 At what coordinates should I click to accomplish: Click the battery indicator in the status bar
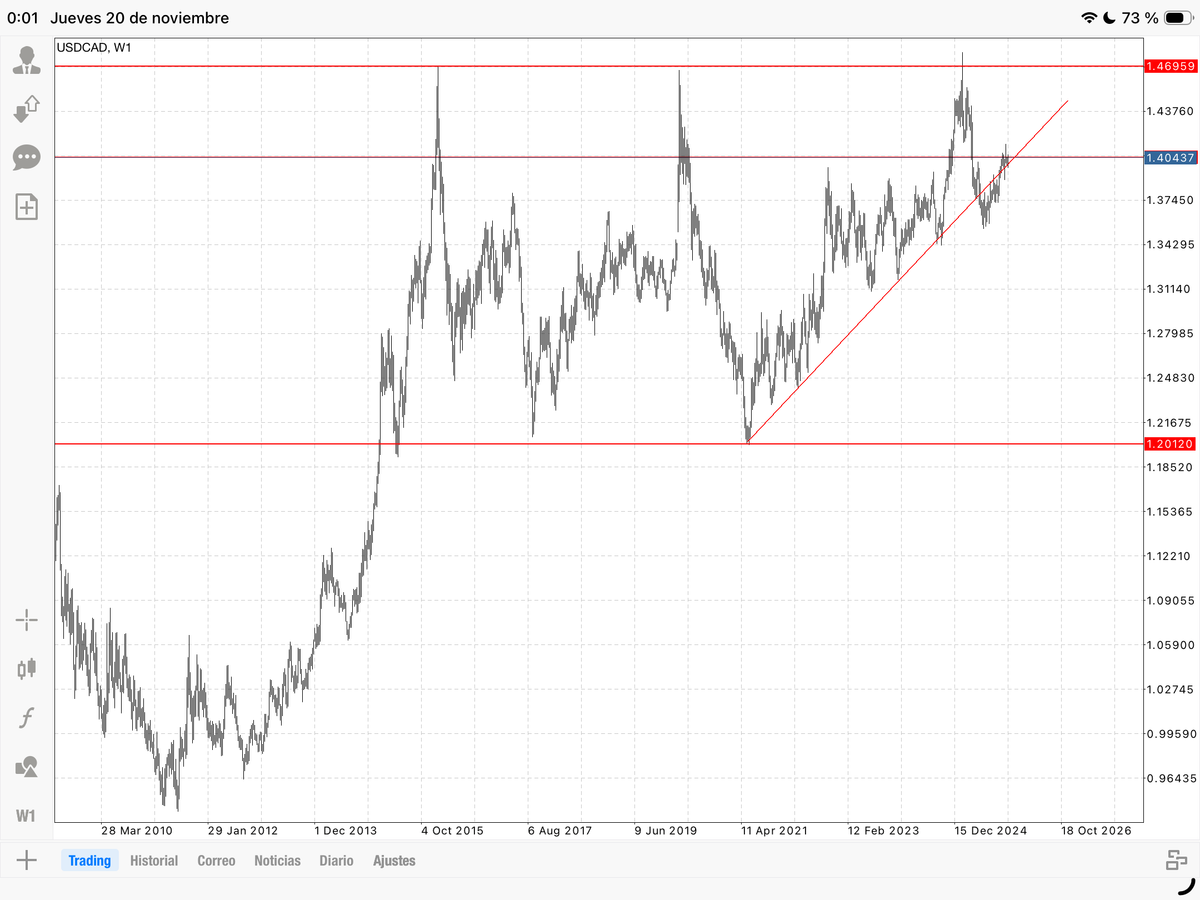[x=1180, y=17]
